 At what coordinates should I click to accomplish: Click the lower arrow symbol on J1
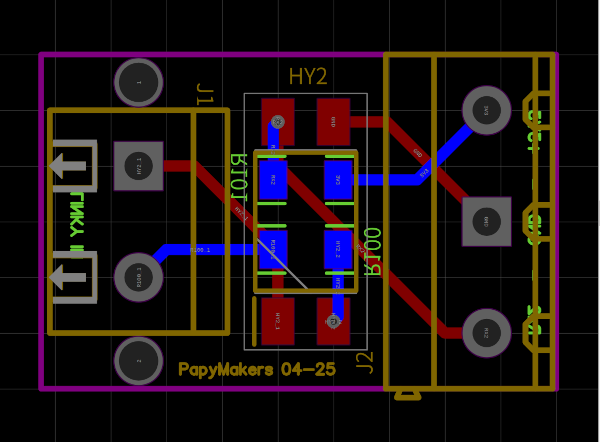click(x=68, y=277)
